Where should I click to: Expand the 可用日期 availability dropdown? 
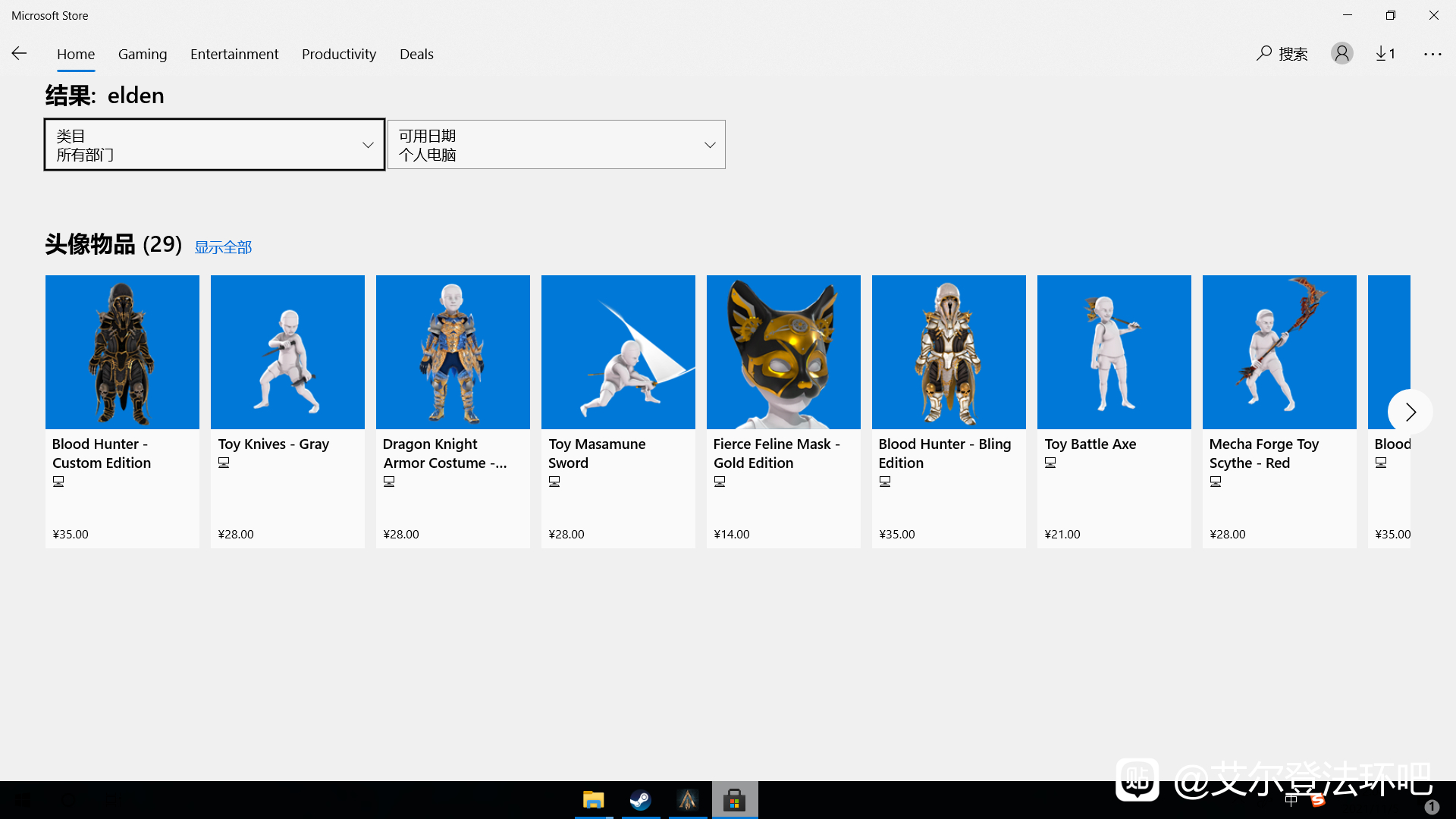[x=557, y=144]
